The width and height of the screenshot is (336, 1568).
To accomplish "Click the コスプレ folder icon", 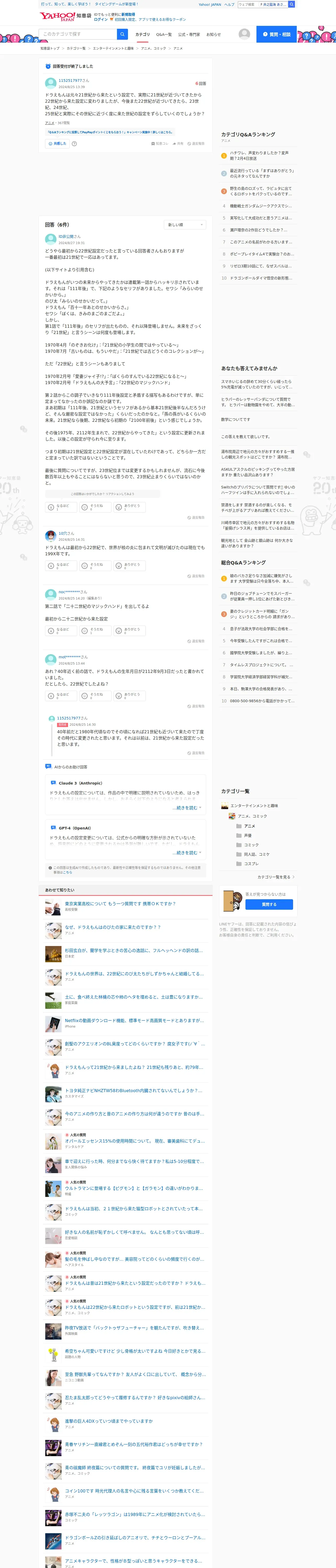I will pos(238,864).
